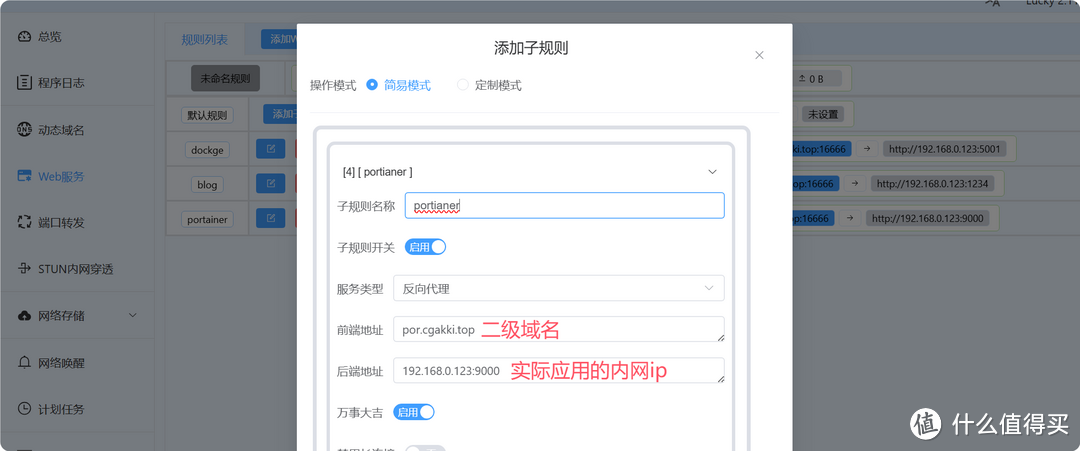The width and height of the screenshot is (1080, 451).
Task: Click the 默认规则 tag
Action: pyautogui.click(x=207, y=115)
